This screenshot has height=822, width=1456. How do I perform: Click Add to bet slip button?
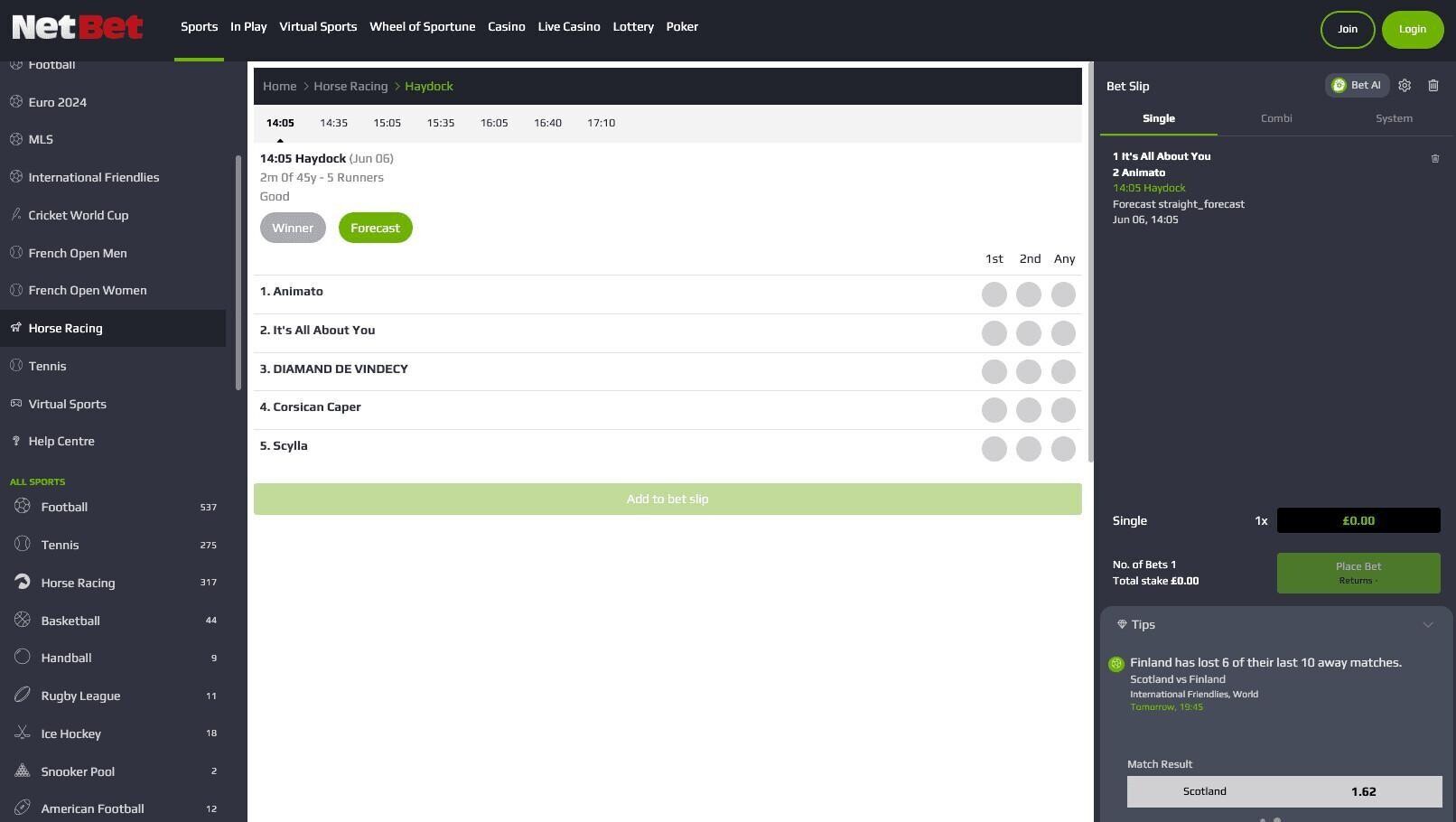667,499
